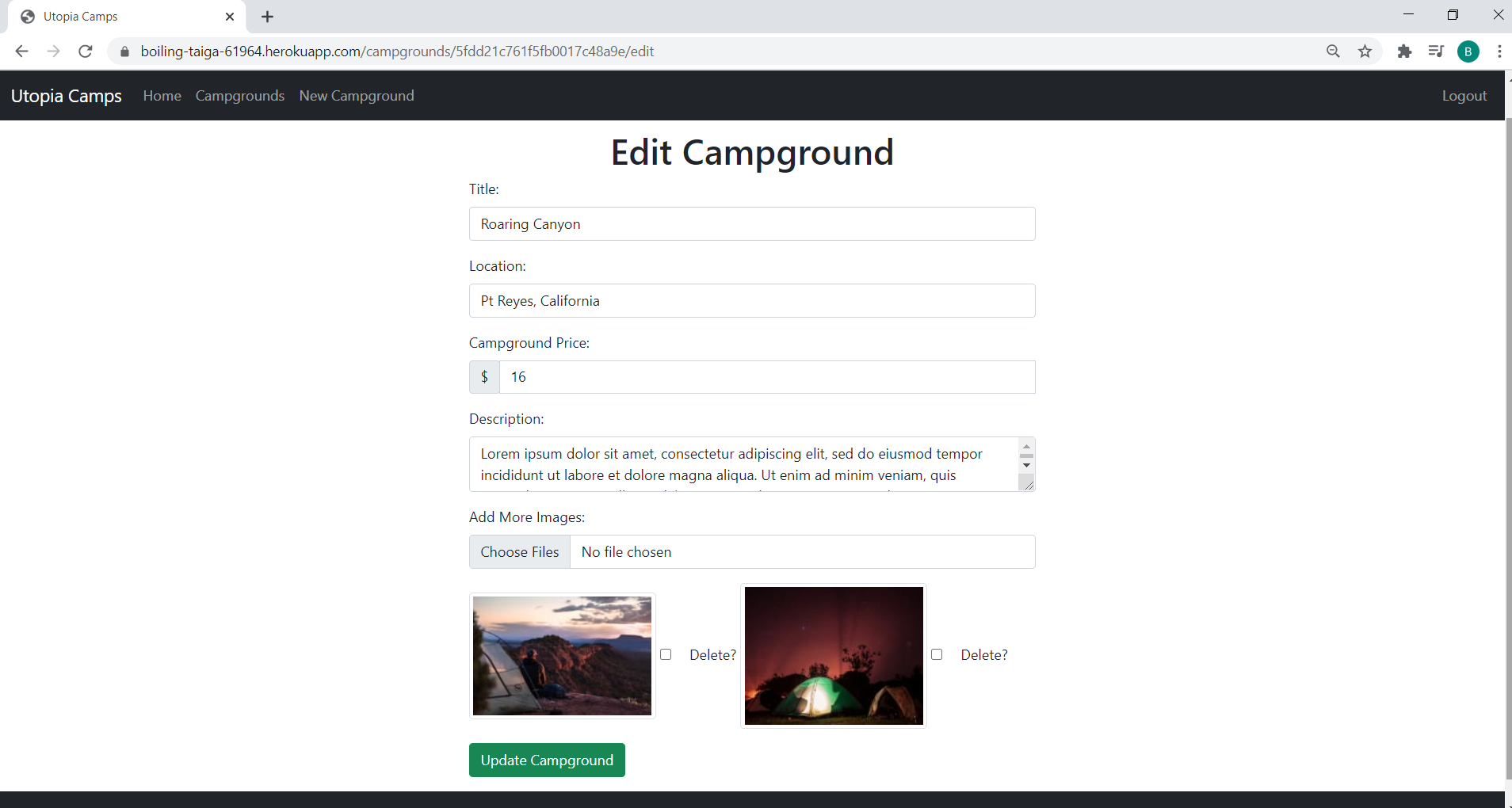Viewport: 1512px width, 808px height.
Task: Open the search/zoom icon in the address bar
Action: [1334, 51]
